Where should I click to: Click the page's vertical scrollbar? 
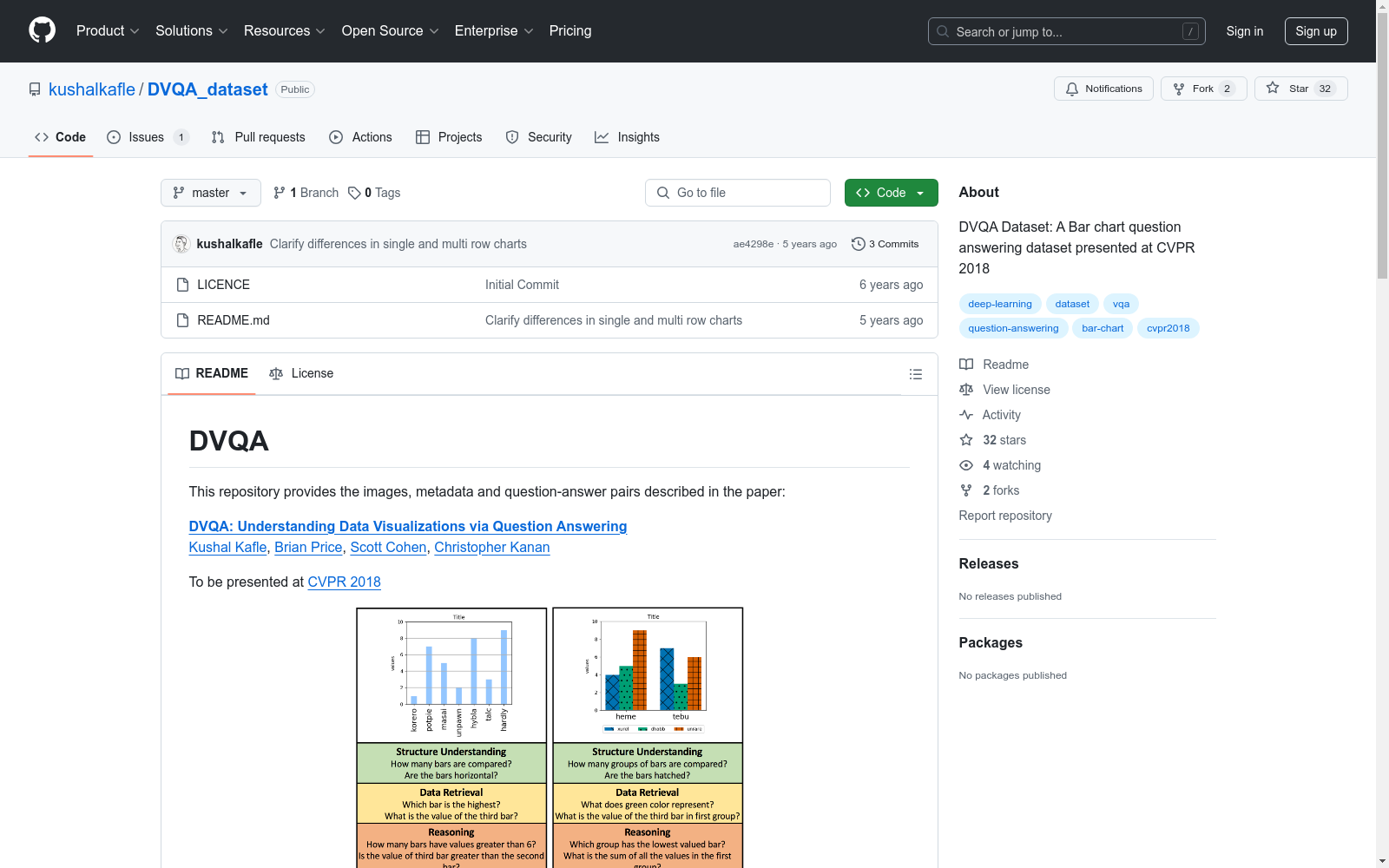[1382, 434]
